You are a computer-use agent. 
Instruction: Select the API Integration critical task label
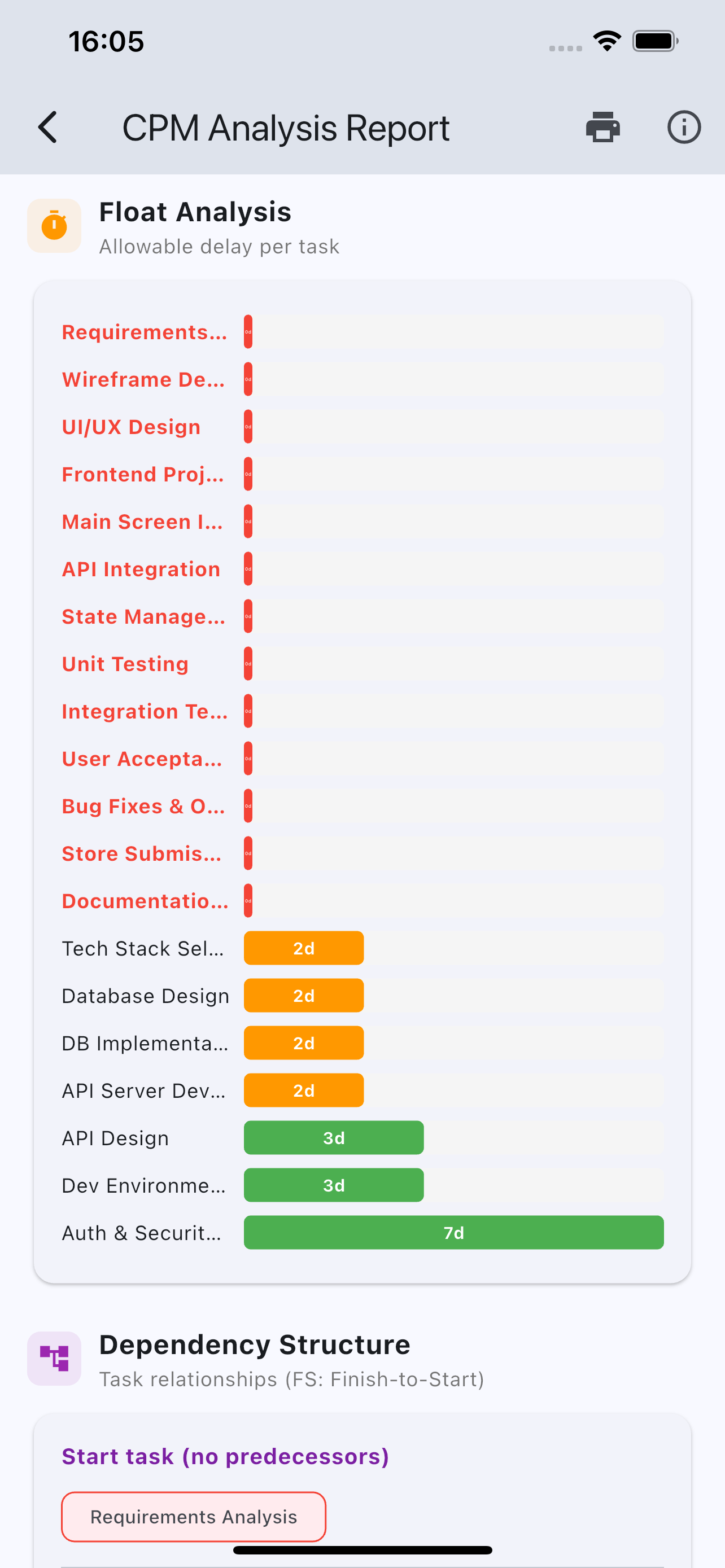tap(141, 569)
